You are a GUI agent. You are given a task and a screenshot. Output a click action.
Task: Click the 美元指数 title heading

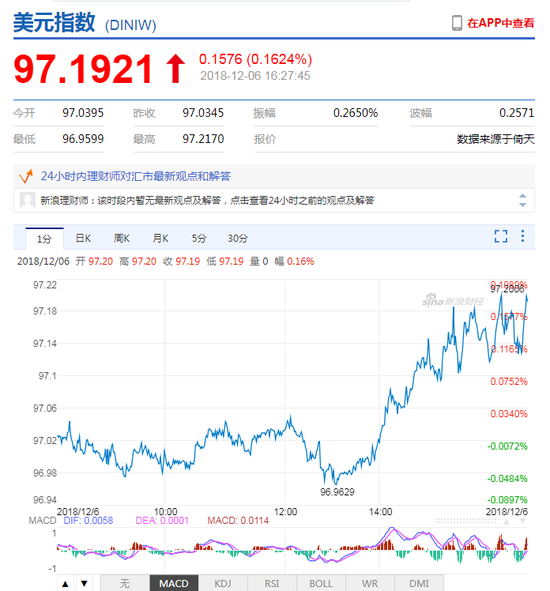(x=54, y=23)
